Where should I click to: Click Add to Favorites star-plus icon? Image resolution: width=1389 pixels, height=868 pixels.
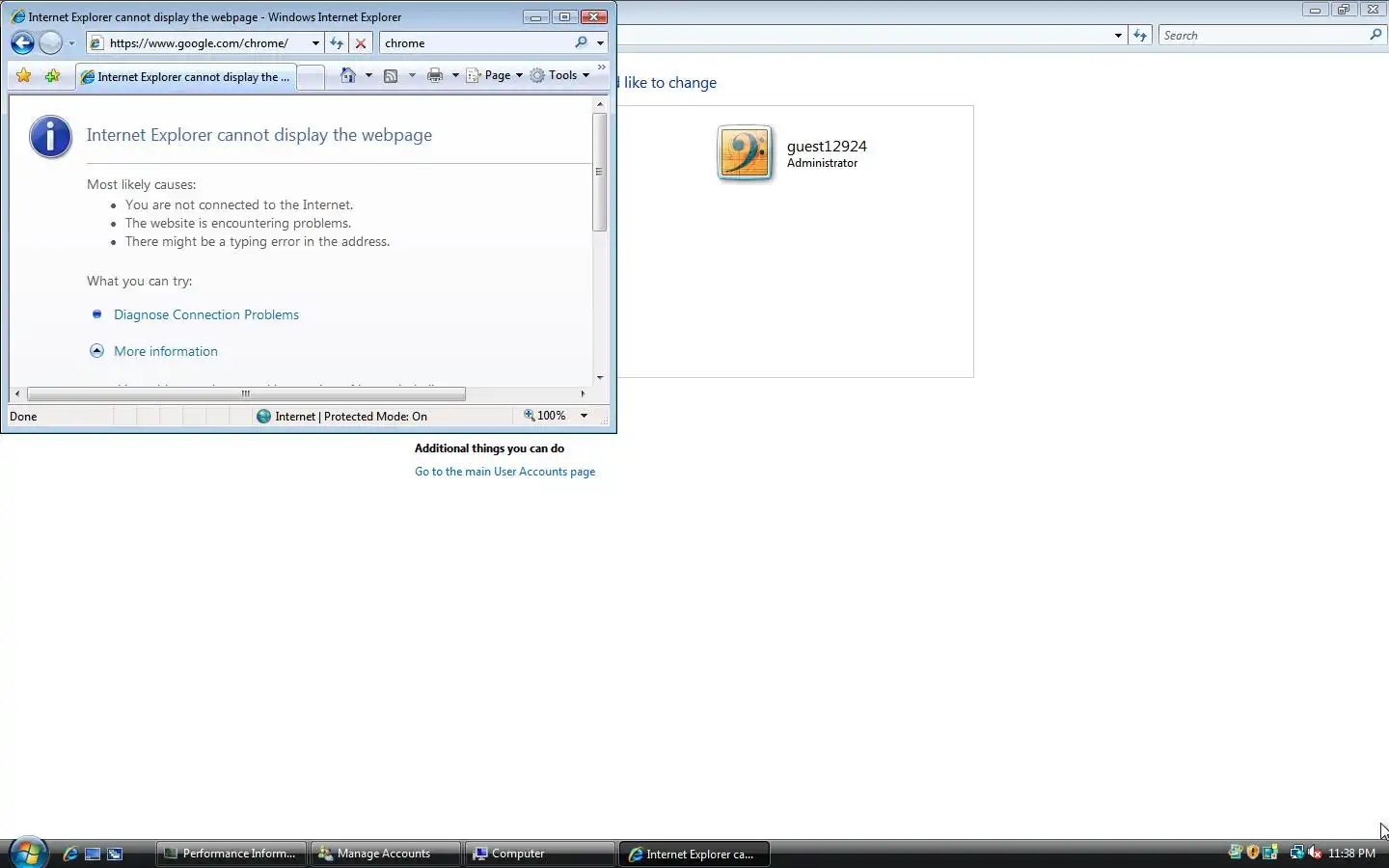pyautogui.click(x=53, y=75)
